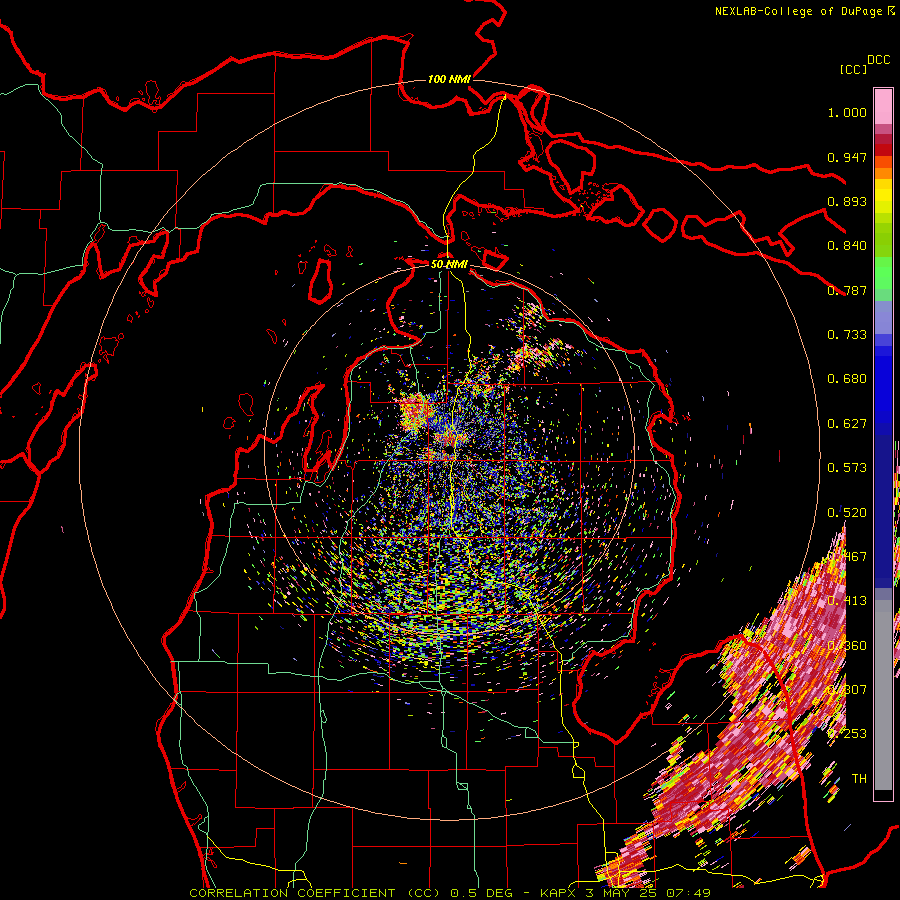The width and height of the screenshot is (900, 900).
Task: Pick the olive green colorbar segment near 0.840
Action: [x=883, y=240]
